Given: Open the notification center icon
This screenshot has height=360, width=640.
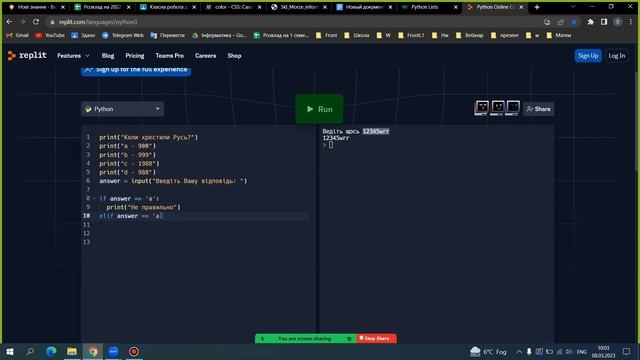Looking at the screenshot, I should [626, 351].
